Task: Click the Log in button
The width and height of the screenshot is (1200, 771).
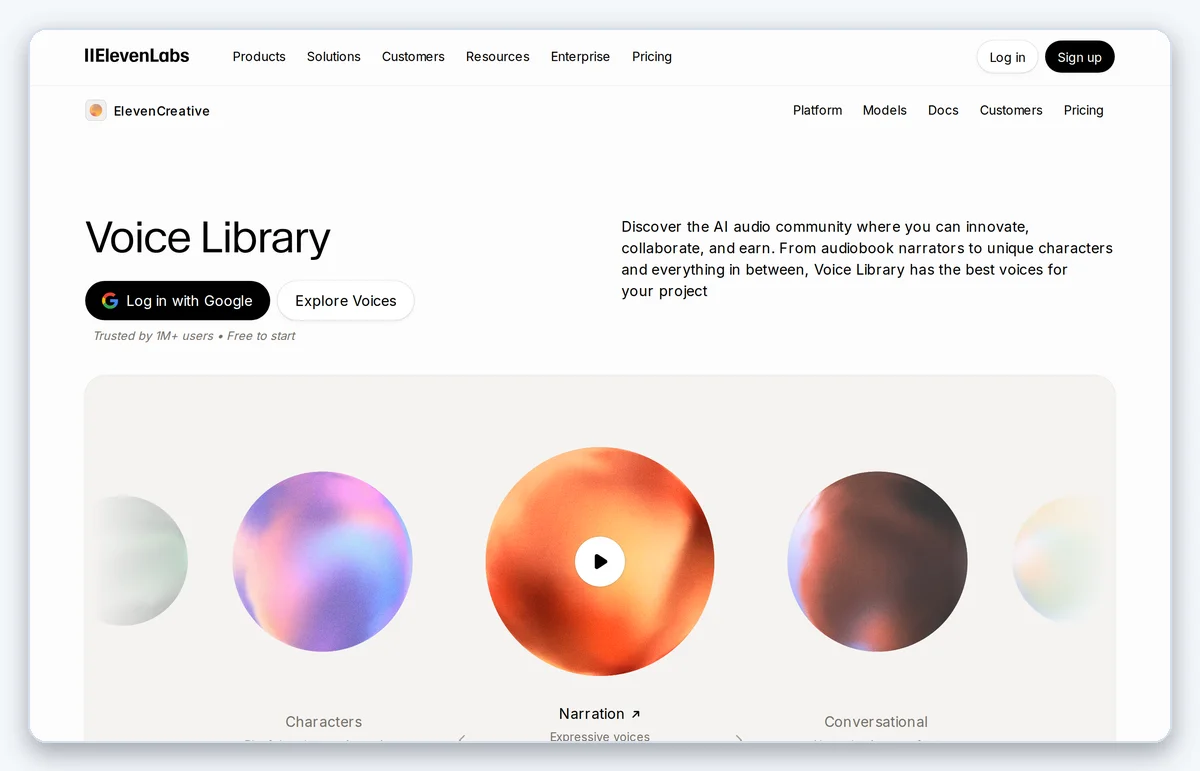Action: [x=1007, y=57]
